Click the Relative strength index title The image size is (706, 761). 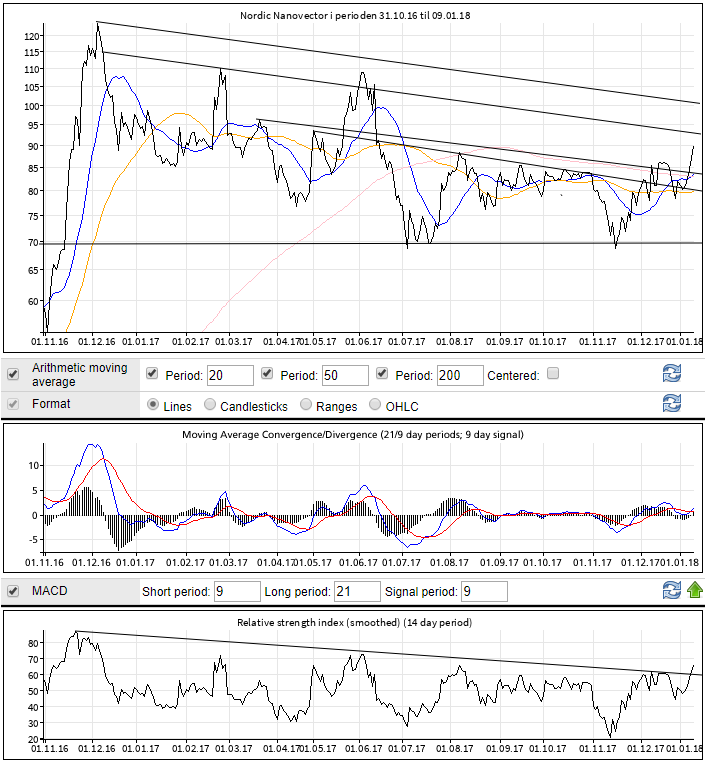coord(354,622)
